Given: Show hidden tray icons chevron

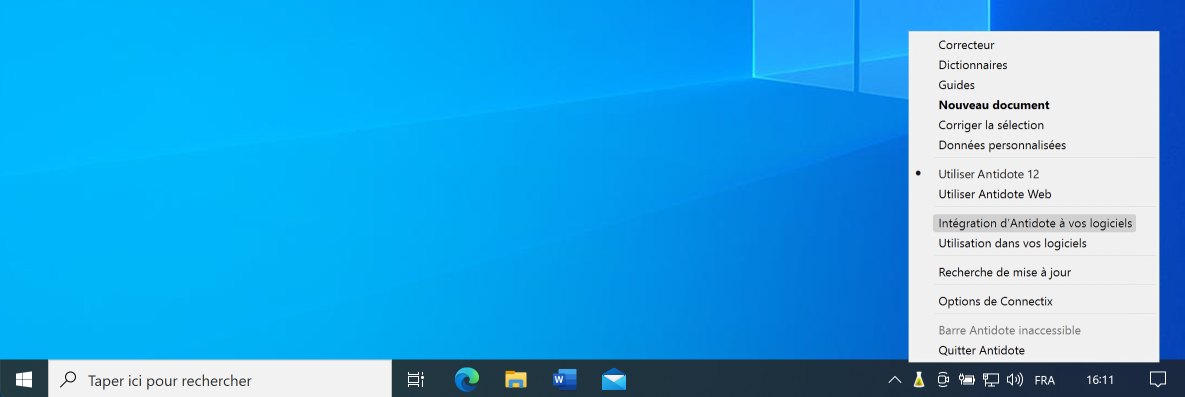Looking at the screenshot, I should [x=894, y=380].
